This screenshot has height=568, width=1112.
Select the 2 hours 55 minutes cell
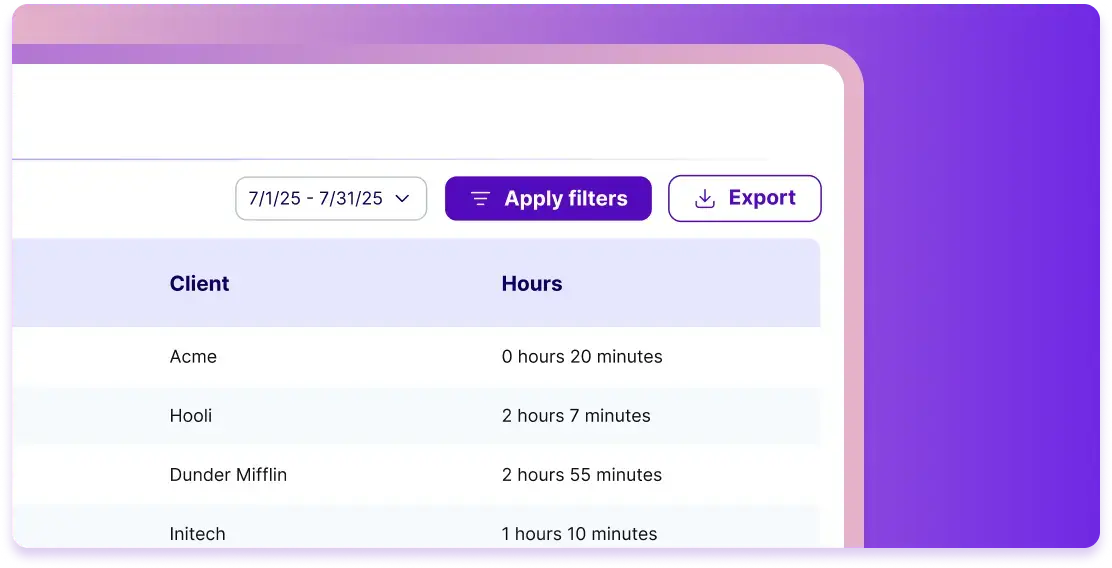coord(582,475)
